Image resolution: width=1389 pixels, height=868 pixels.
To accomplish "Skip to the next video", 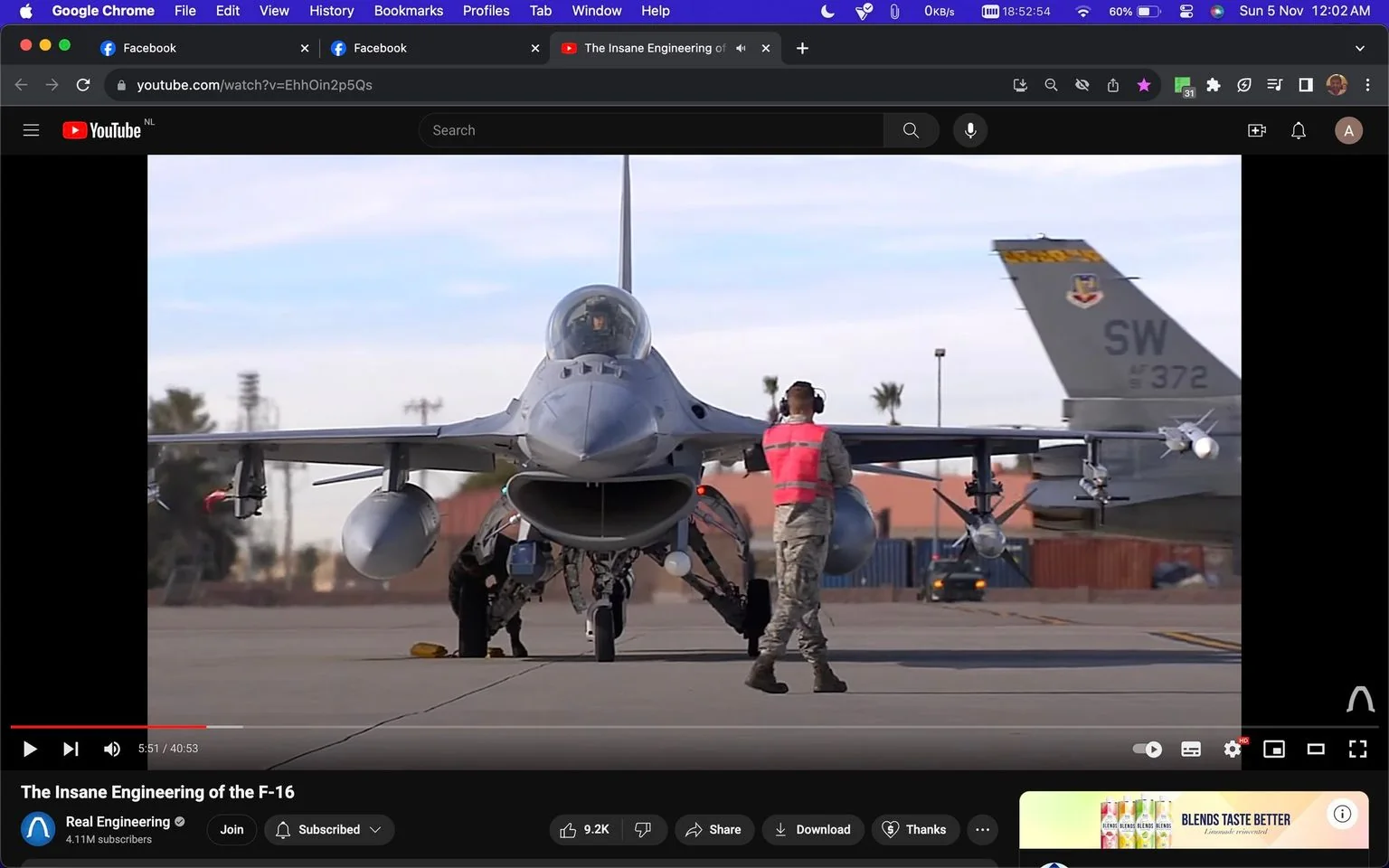I will 71,749.
